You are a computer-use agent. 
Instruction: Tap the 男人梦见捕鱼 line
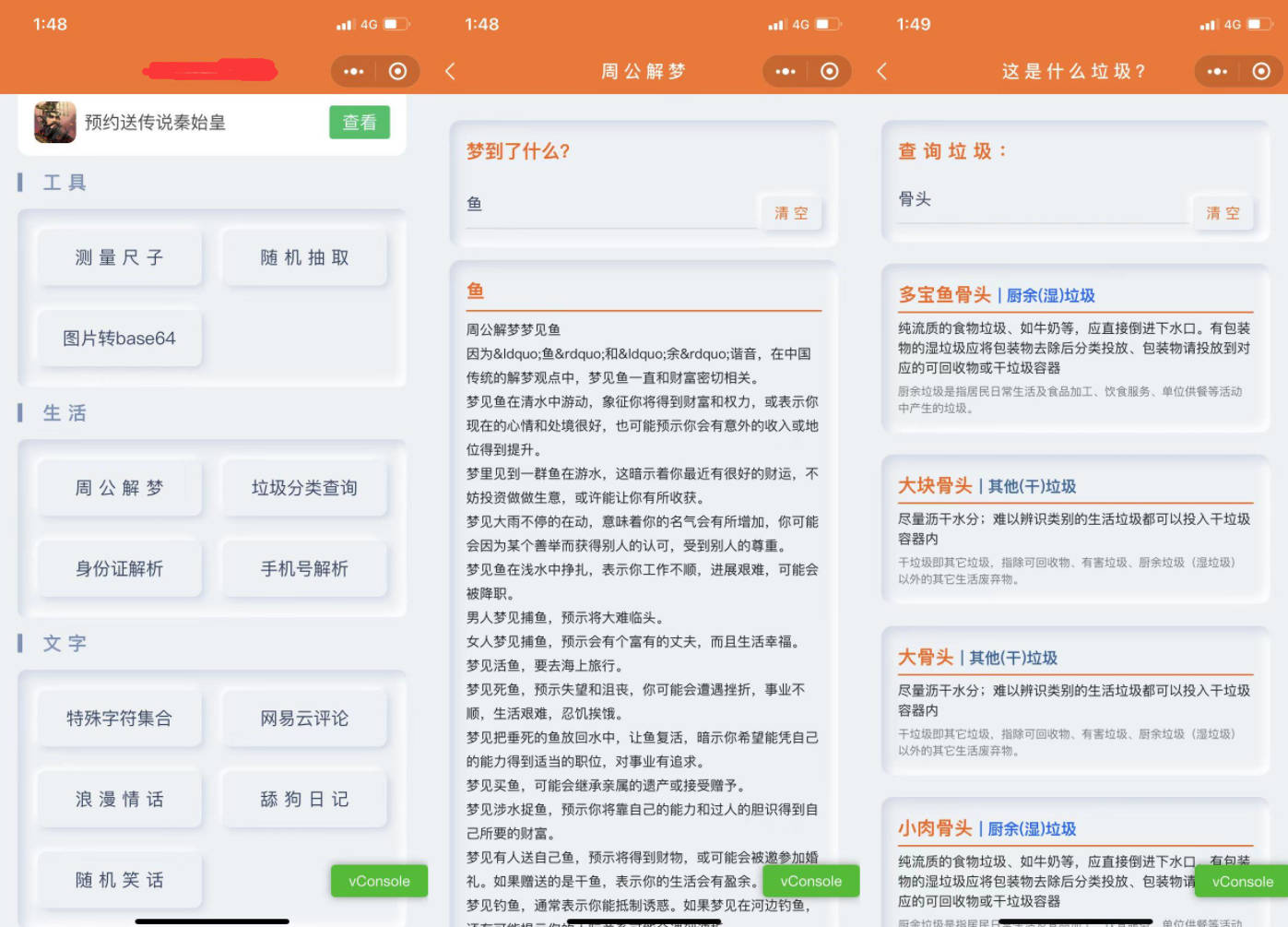pos(565,617)
